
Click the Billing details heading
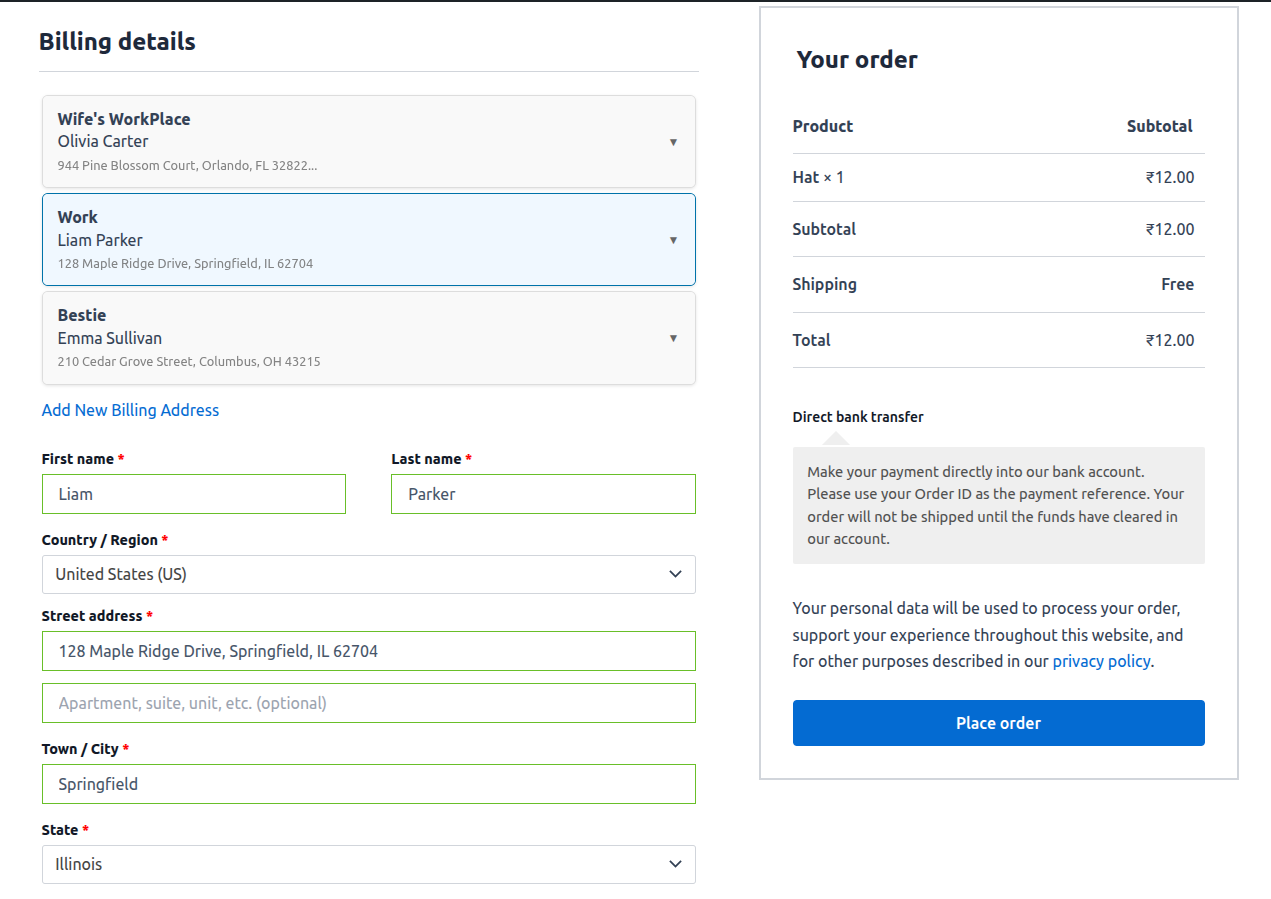coord(117,42)
